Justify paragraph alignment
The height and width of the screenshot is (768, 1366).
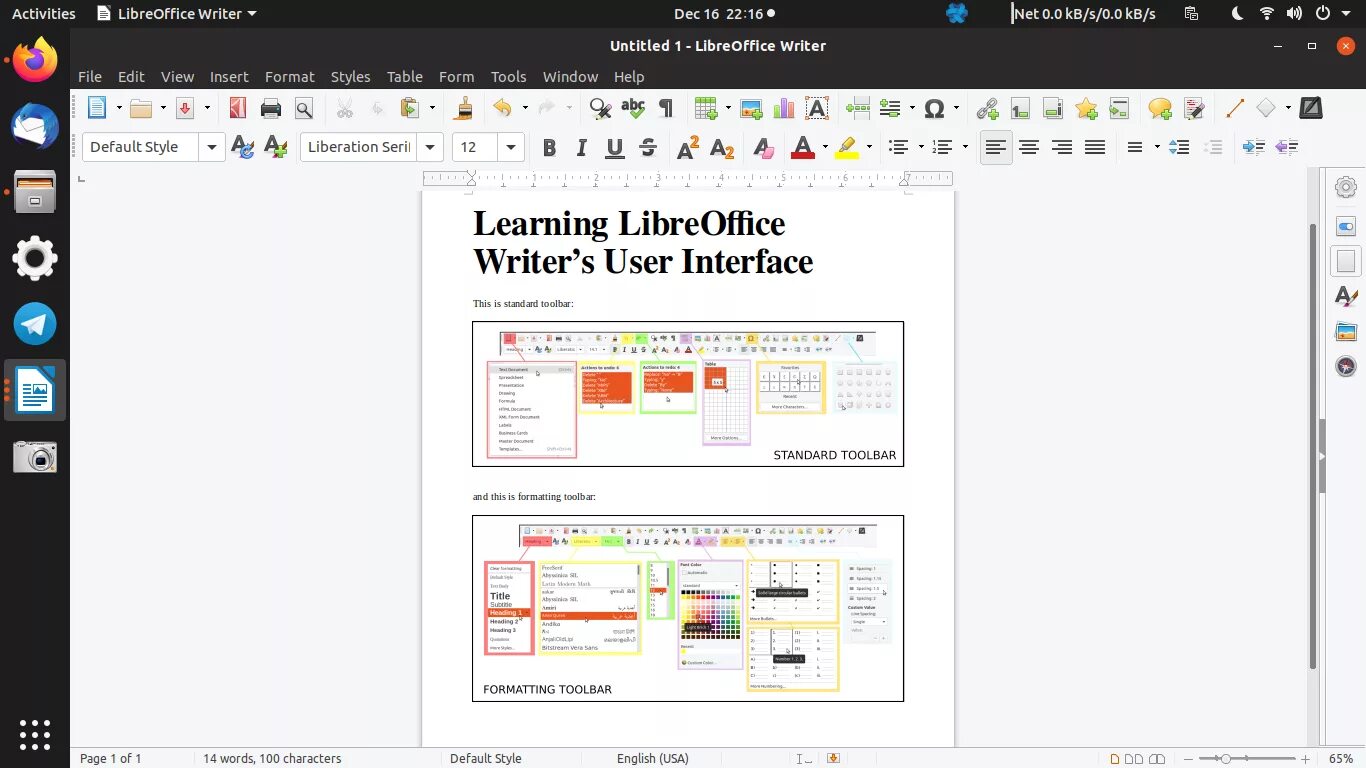coord(1095,148)
